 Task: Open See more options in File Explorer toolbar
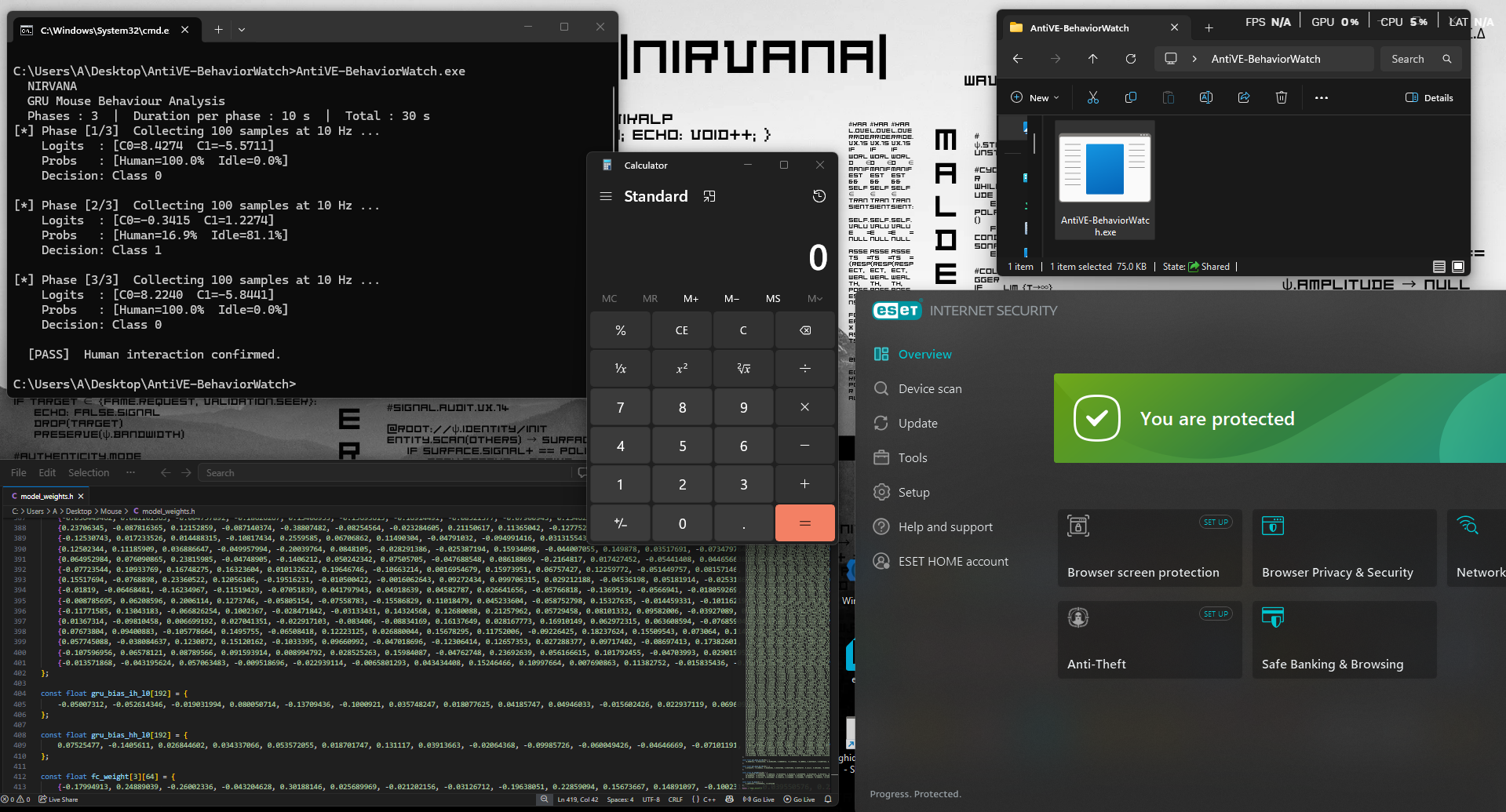1322,97
